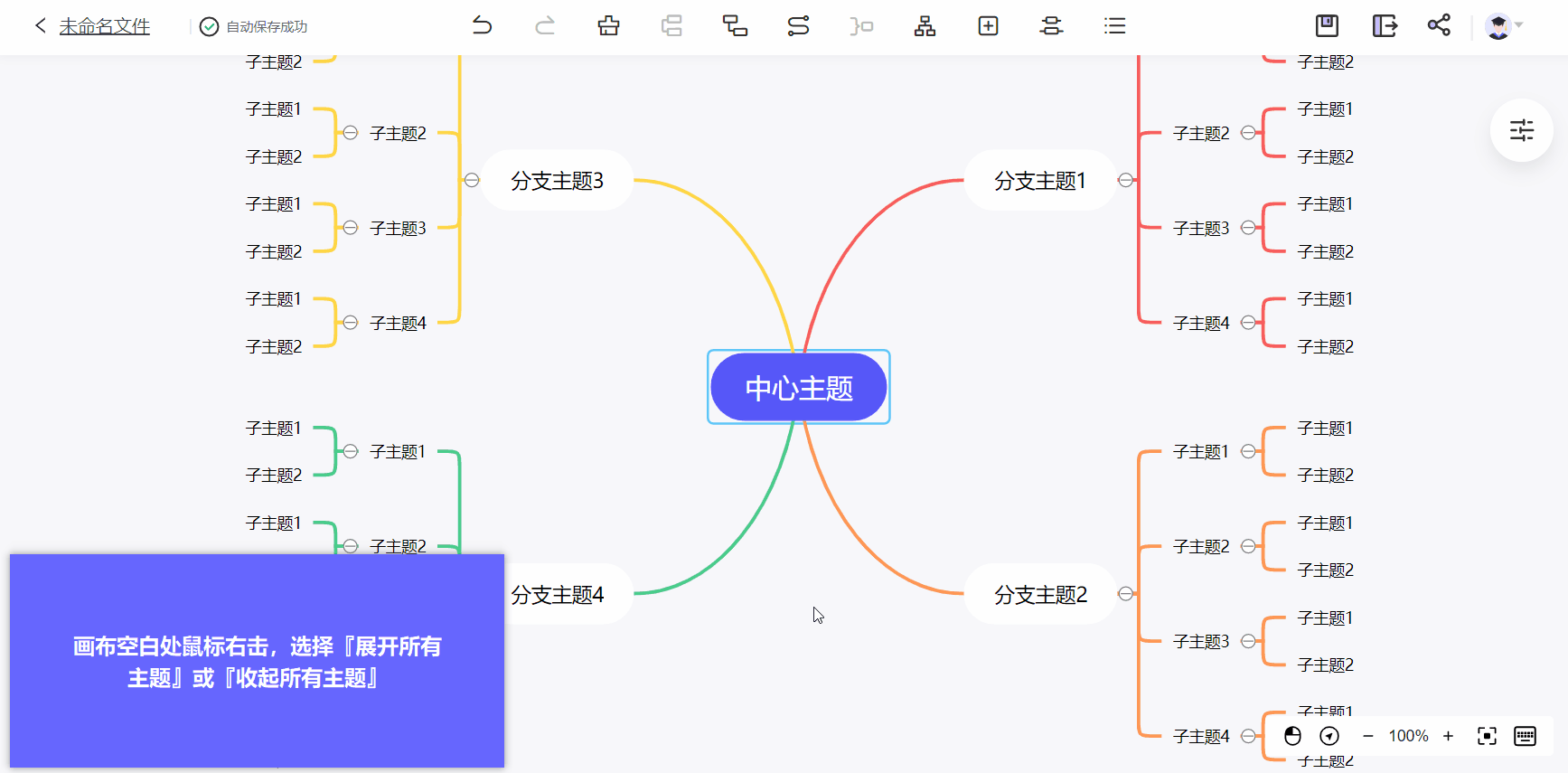Select 子主题4 node under 分支主题3
The width and height of the screenshot is (1568, 773).
pyautogui.click(x=398, y=323)
